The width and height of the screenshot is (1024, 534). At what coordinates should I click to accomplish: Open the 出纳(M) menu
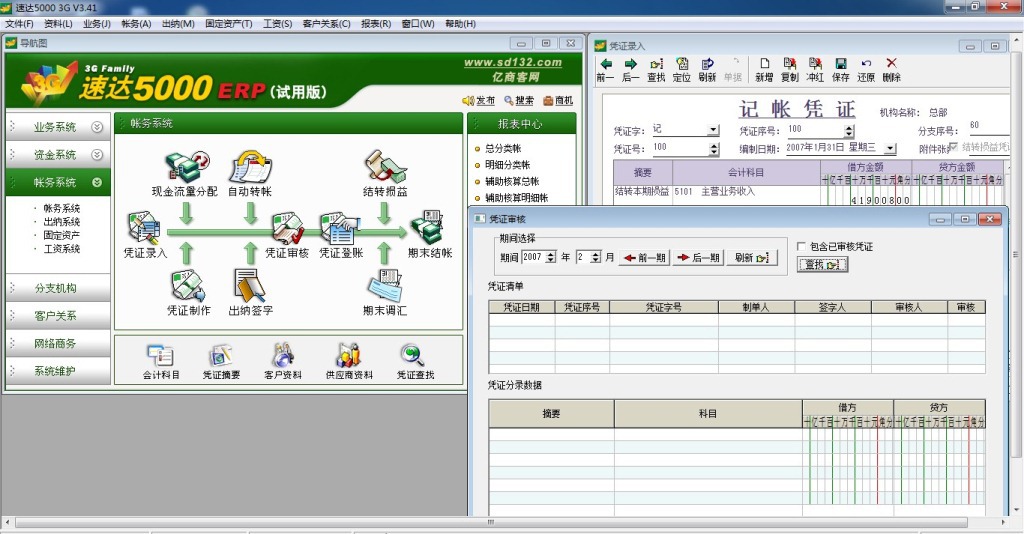178,24
